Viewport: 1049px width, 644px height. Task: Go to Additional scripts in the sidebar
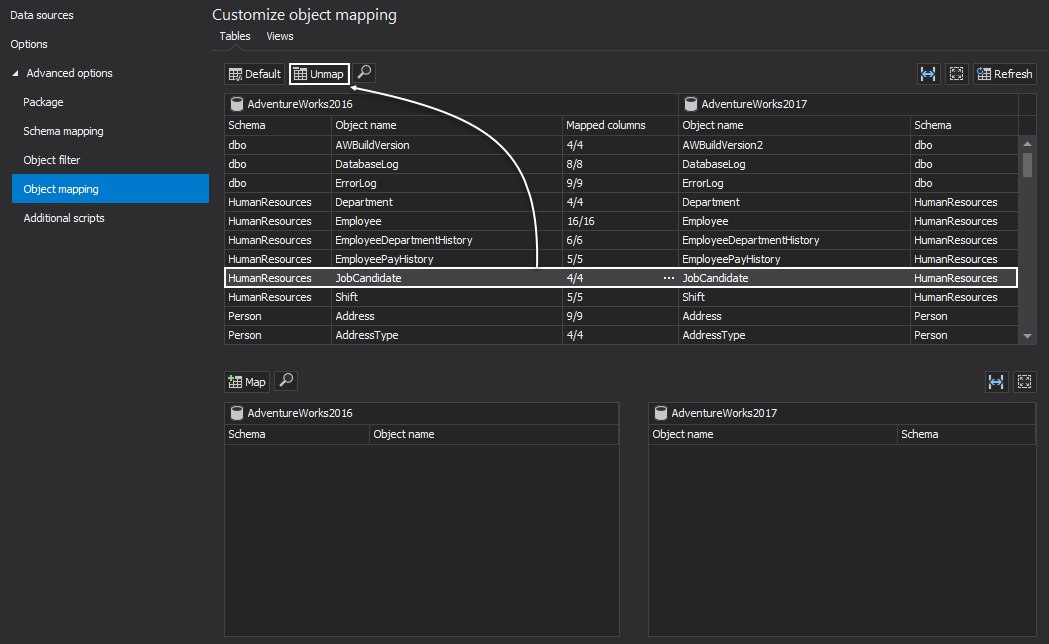64,218
